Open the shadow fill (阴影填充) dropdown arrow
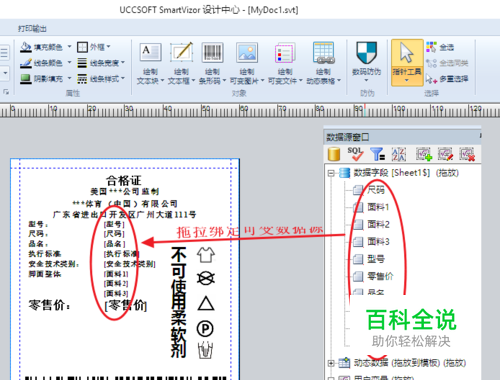The height and width of the screenshot is (380, 500). (69, 78)
